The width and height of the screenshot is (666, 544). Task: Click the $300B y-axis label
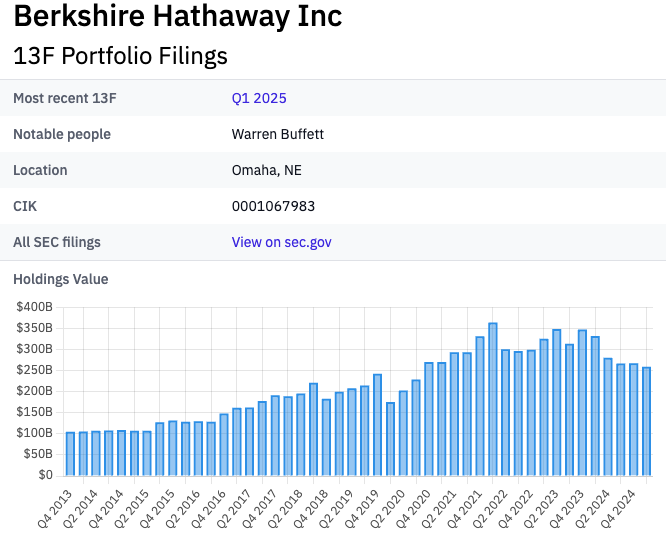[x=34, y=349]
